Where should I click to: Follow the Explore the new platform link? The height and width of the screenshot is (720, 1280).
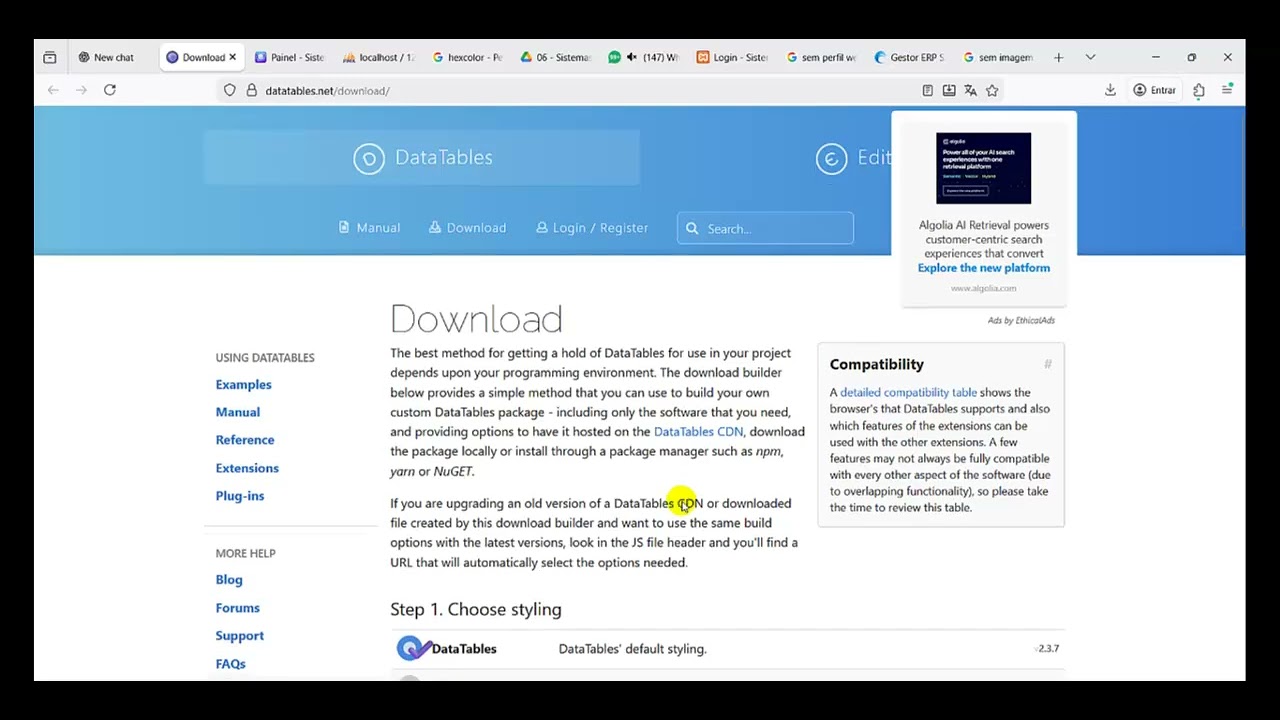[984, 268]
